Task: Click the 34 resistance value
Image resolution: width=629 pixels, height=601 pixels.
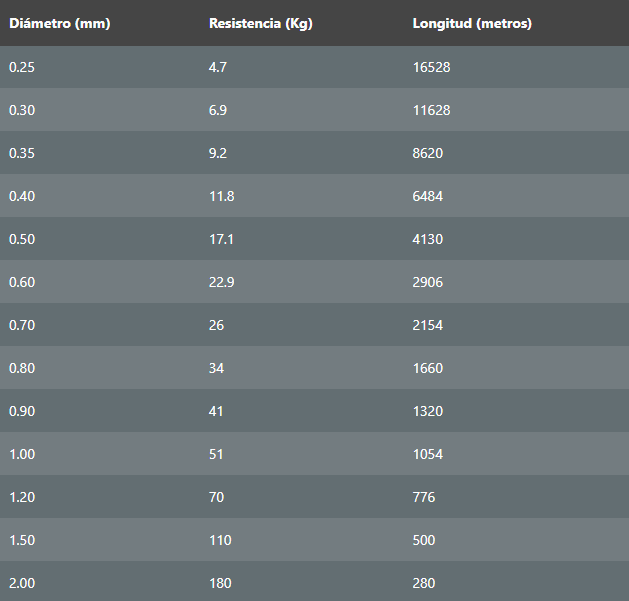Action: click(216, 368)
